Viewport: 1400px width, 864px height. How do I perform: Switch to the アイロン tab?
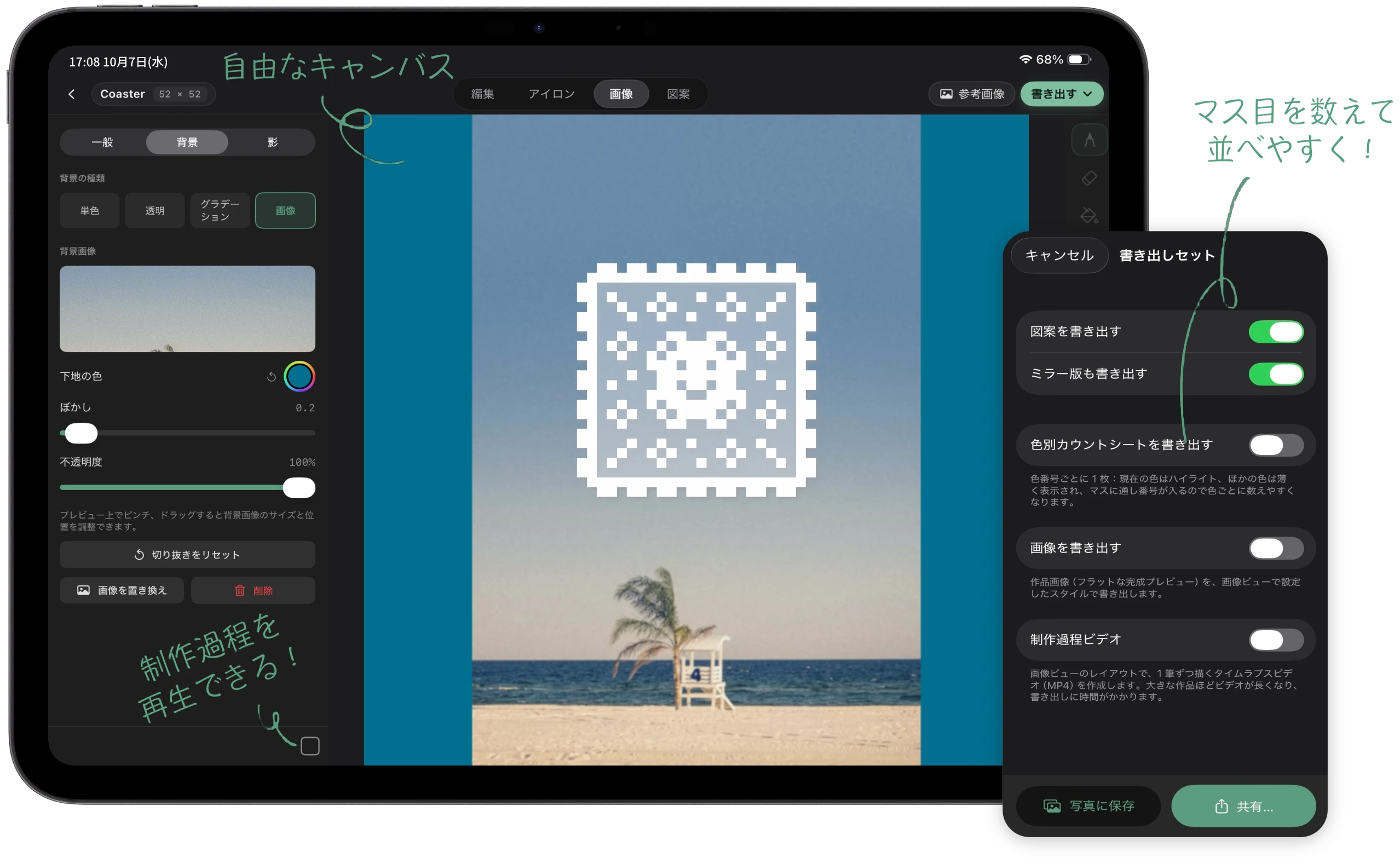coord(551,94)
